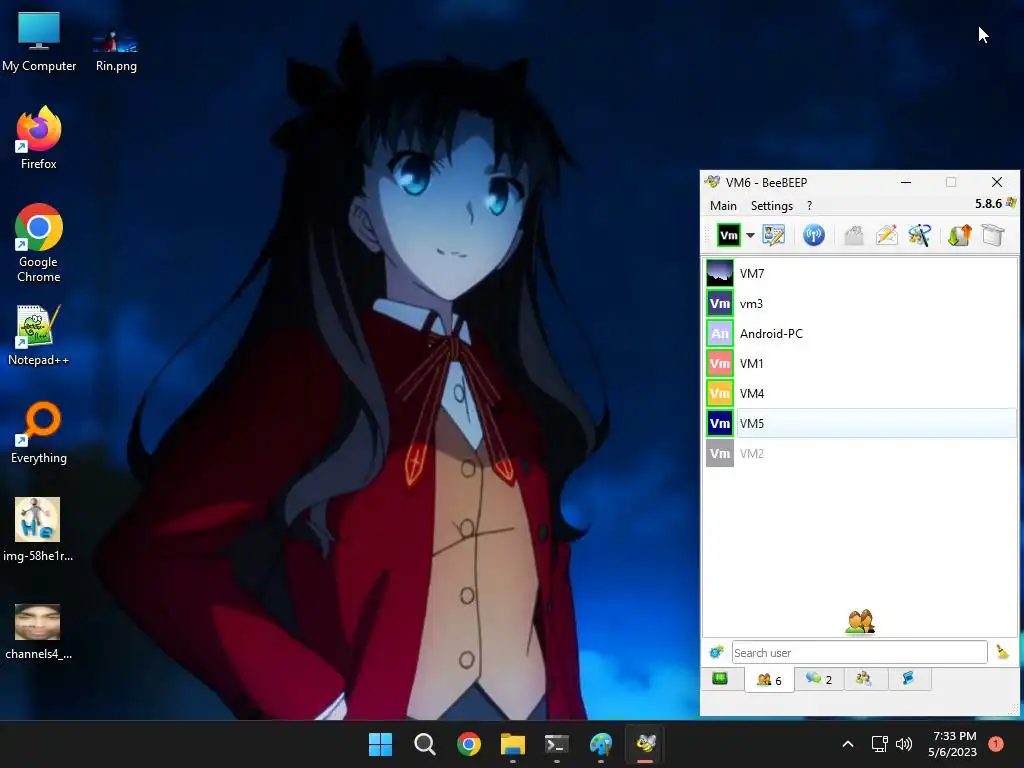Select the img-58he1r desktop file
The image size is (1024, 768).
pyautogui.click(x=38, y=530)
